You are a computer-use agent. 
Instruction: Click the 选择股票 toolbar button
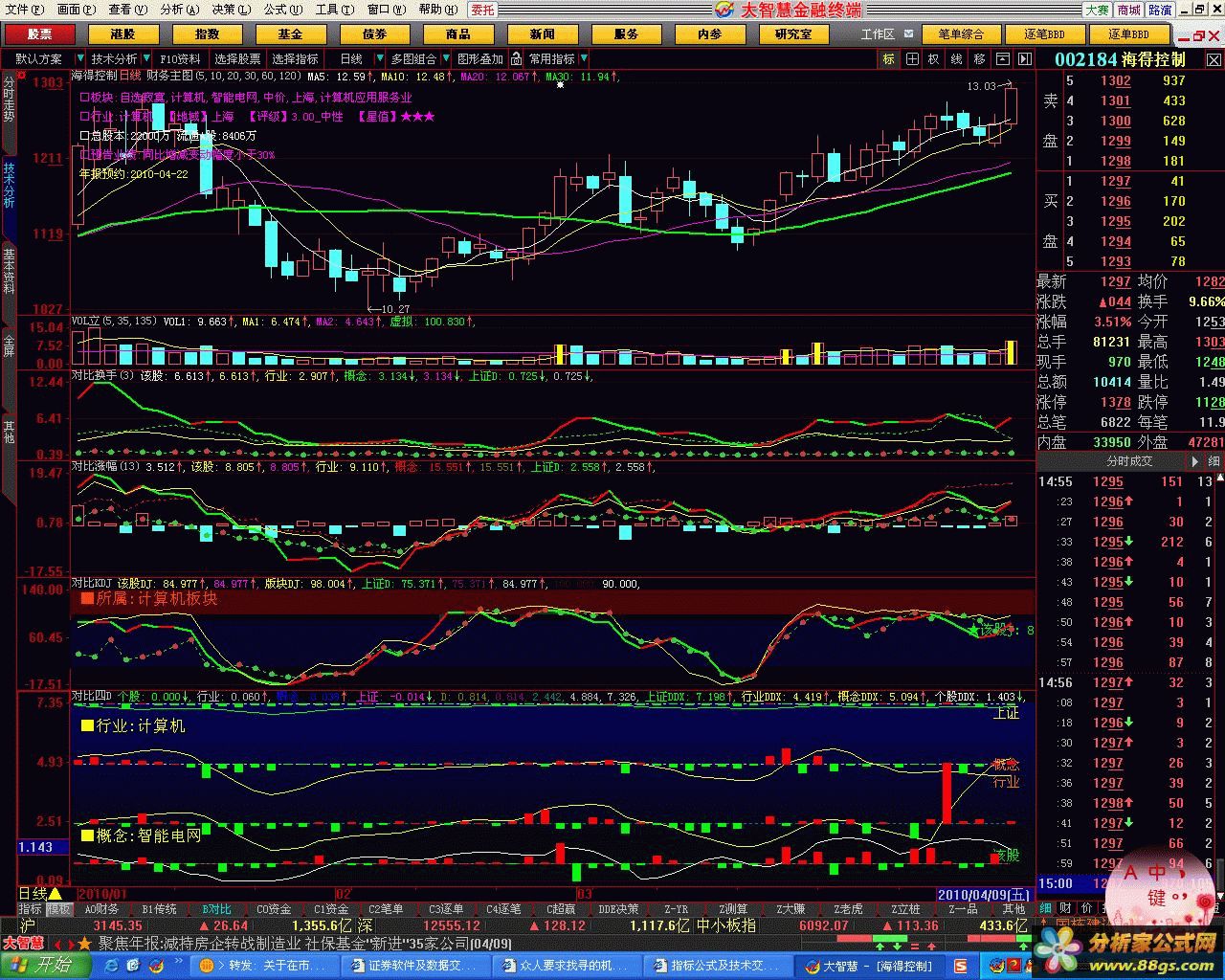pos(237,59)
